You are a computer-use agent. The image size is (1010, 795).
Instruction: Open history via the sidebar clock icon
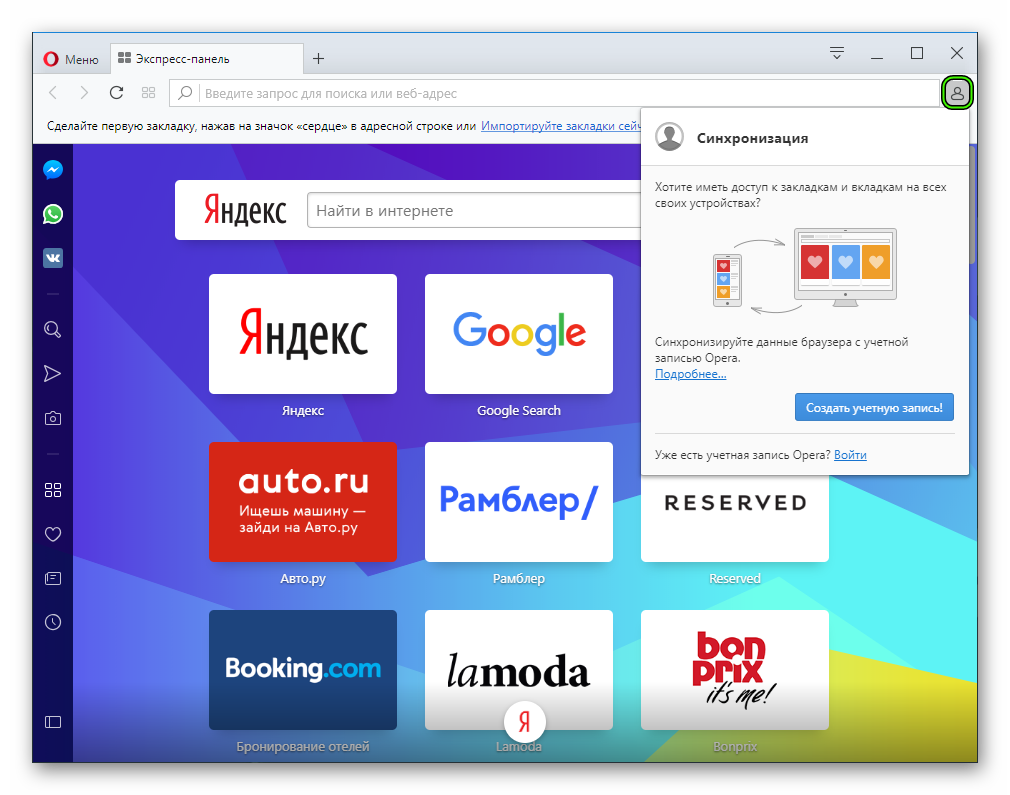(x=53, y=622)
